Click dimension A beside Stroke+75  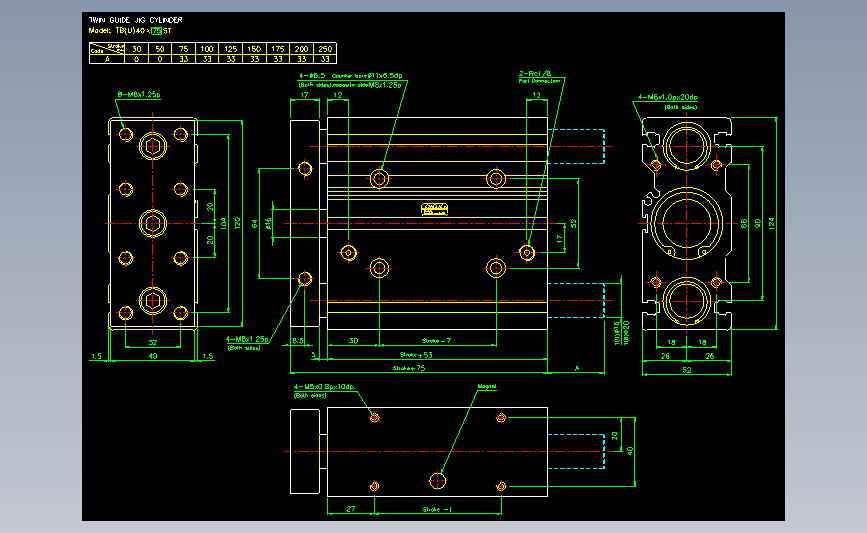coord(577,368)
